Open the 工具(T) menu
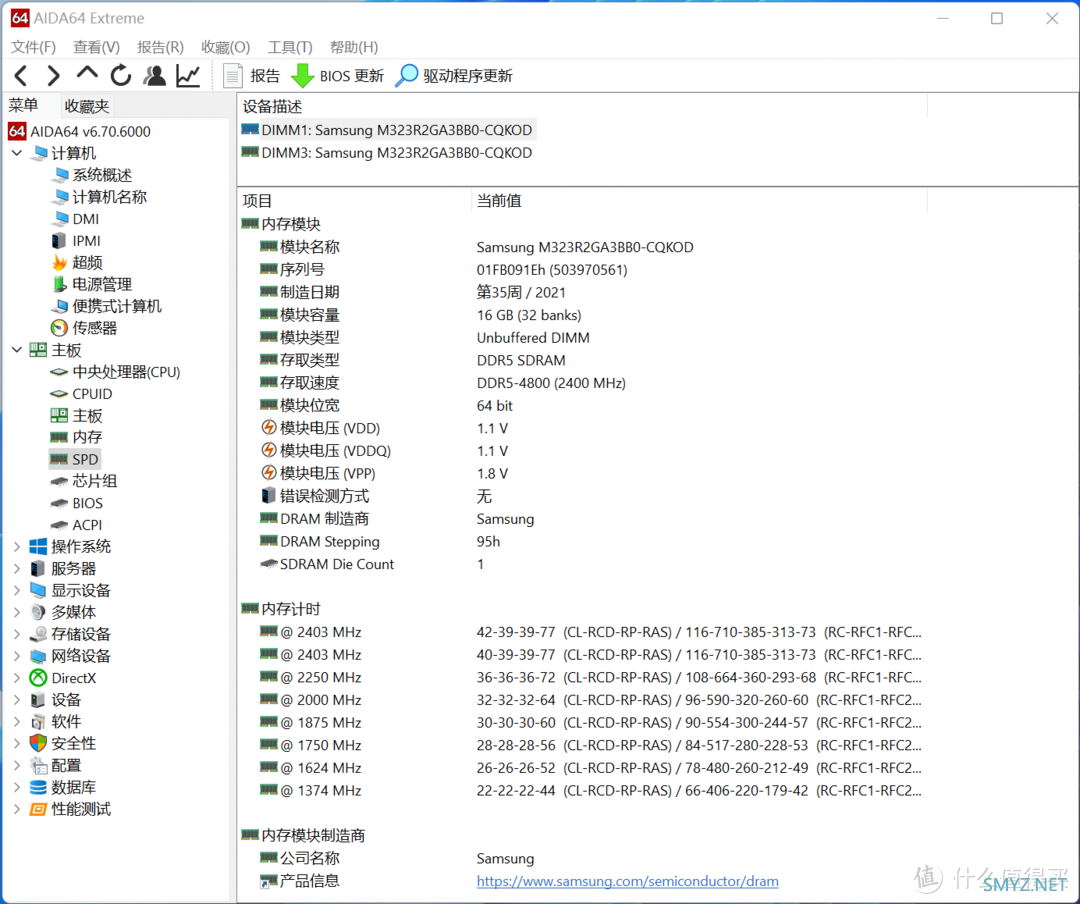Viewport: 1080px width, 904px height. point(290,47)
